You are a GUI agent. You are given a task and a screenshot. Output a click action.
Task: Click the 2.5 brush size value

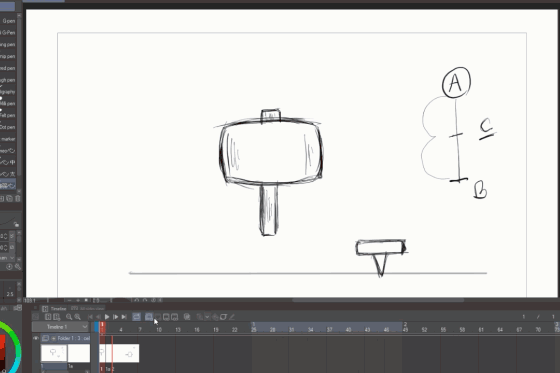click(x=10, y=294)
